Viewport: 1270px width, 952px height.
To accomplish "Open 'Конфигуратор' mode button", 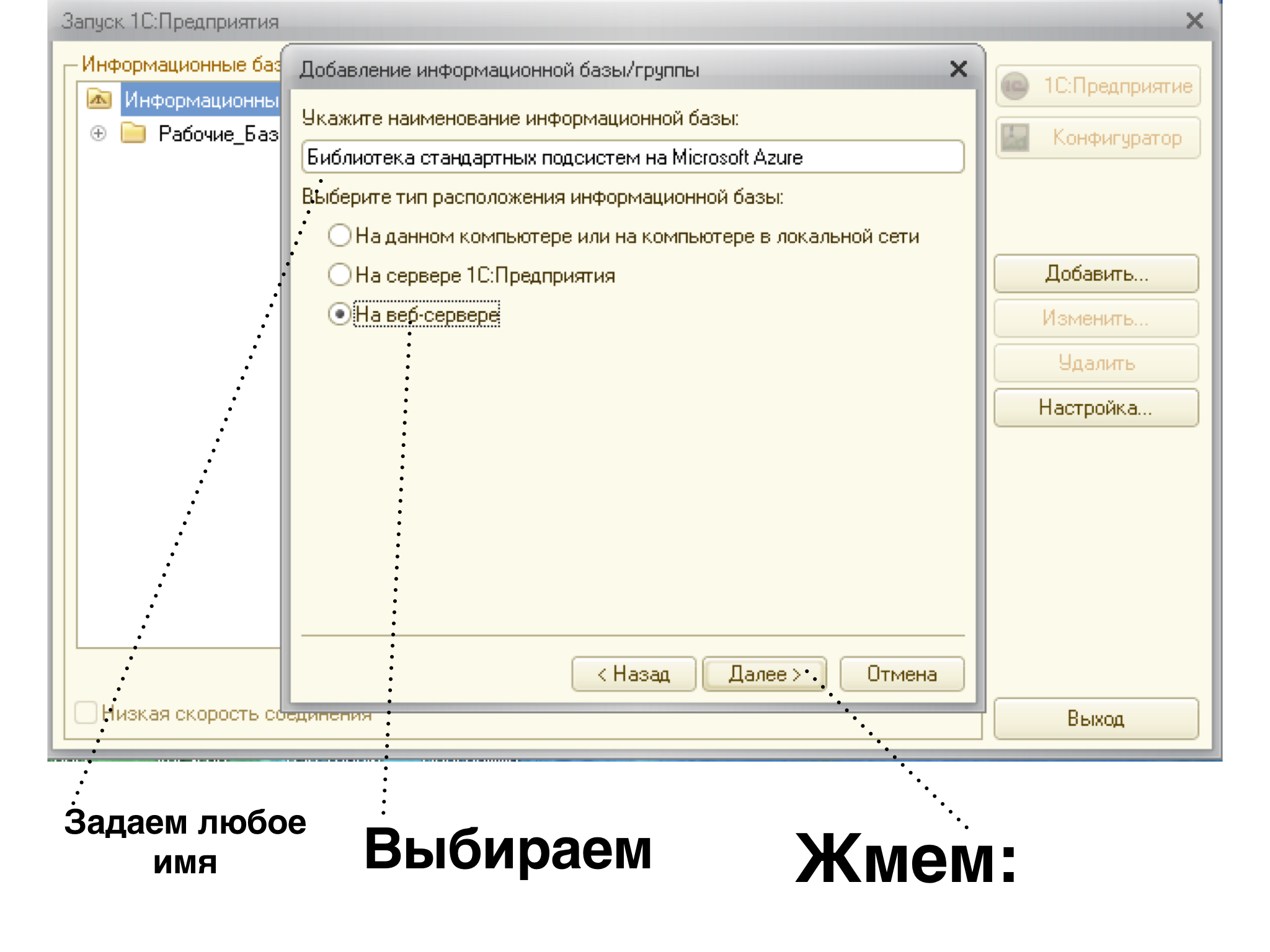I will click(1098, 138).
